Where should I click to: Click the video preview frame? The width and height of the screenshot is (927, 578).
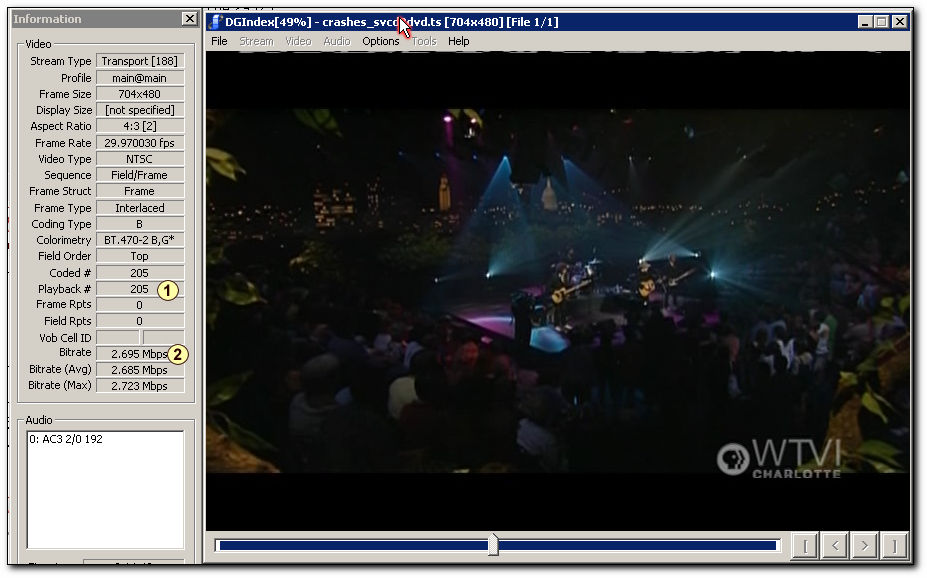point(558,290)
